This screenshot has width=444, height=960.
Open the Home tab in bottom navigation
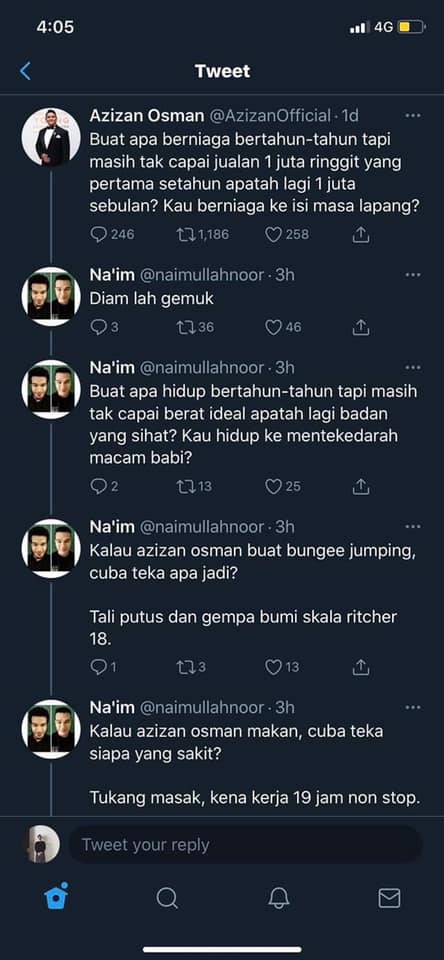tap(56, 898)
